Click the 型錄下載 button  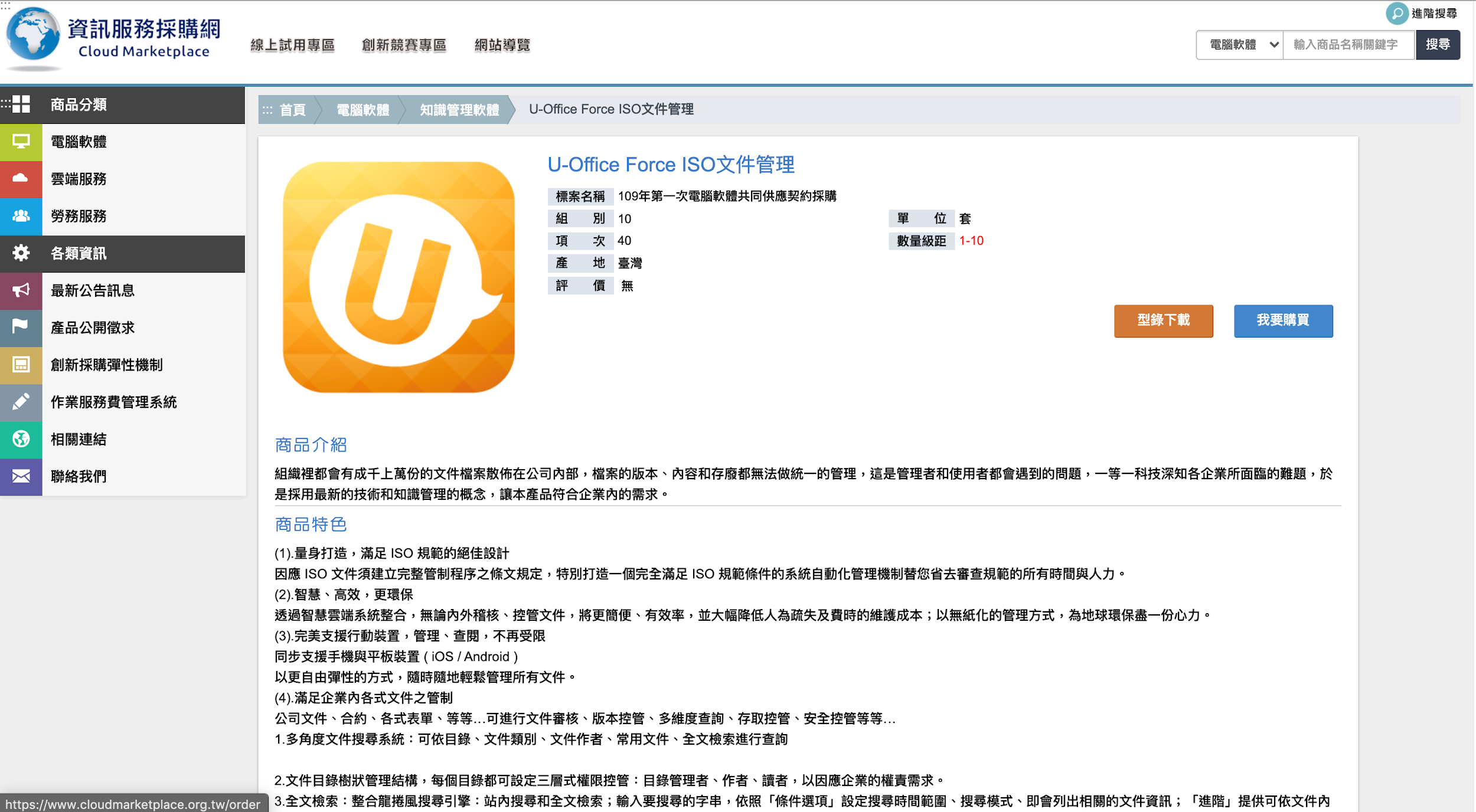[1163, 320]
